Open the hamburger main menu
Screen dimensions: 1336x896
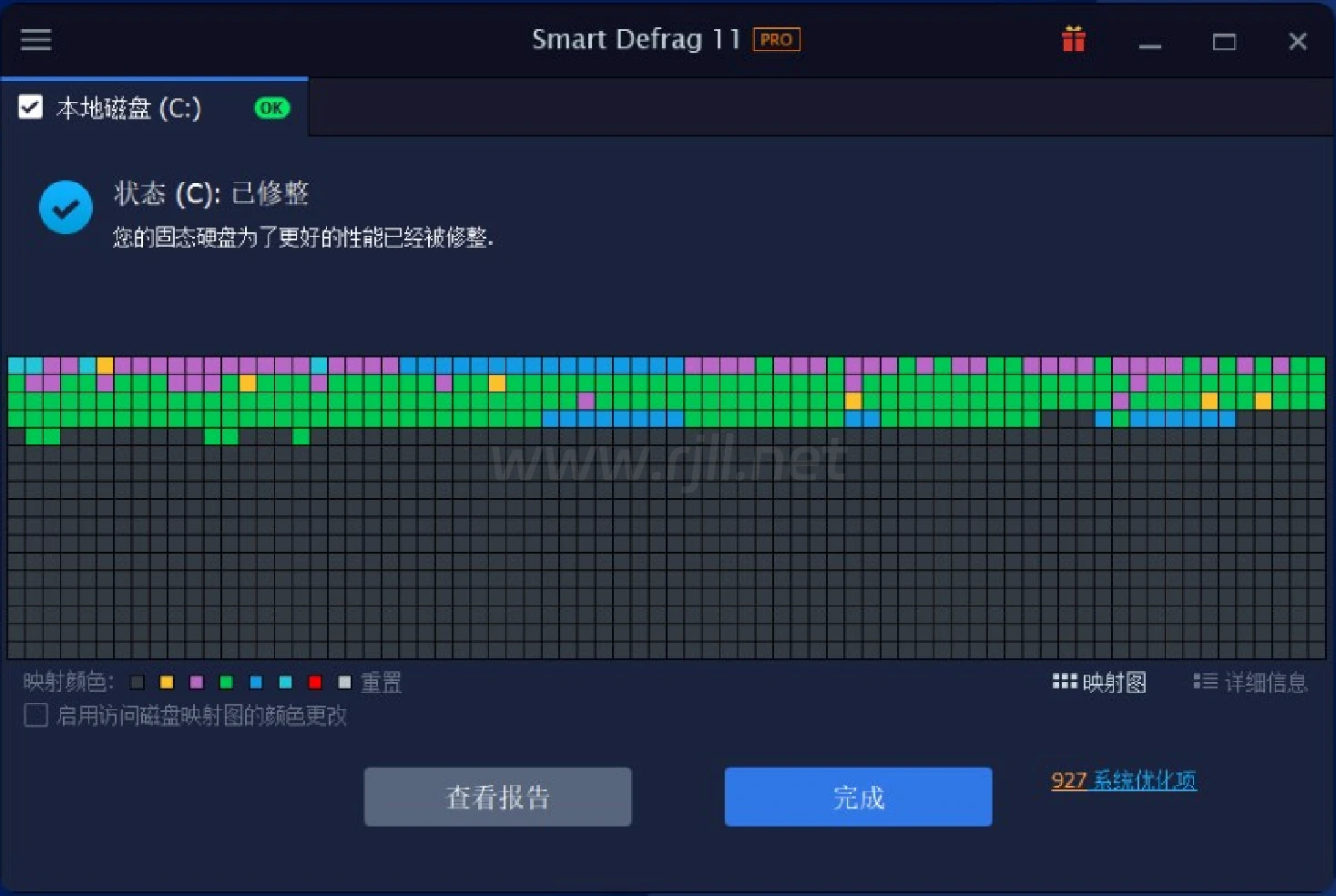(36, 40)
